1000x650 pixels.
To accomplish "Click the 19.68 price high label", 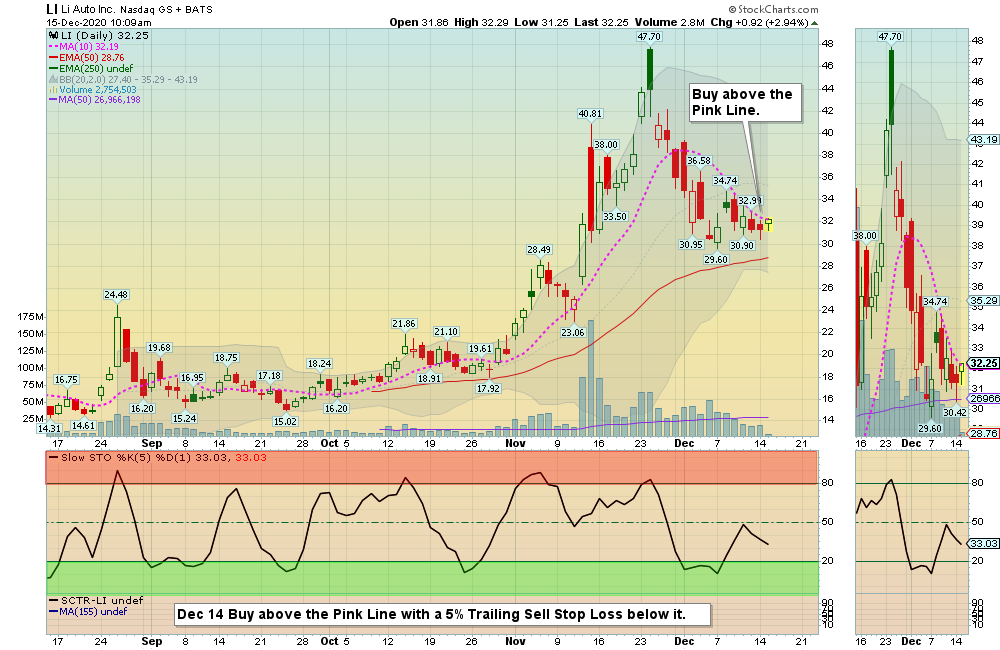I will (x=159, y=348).
